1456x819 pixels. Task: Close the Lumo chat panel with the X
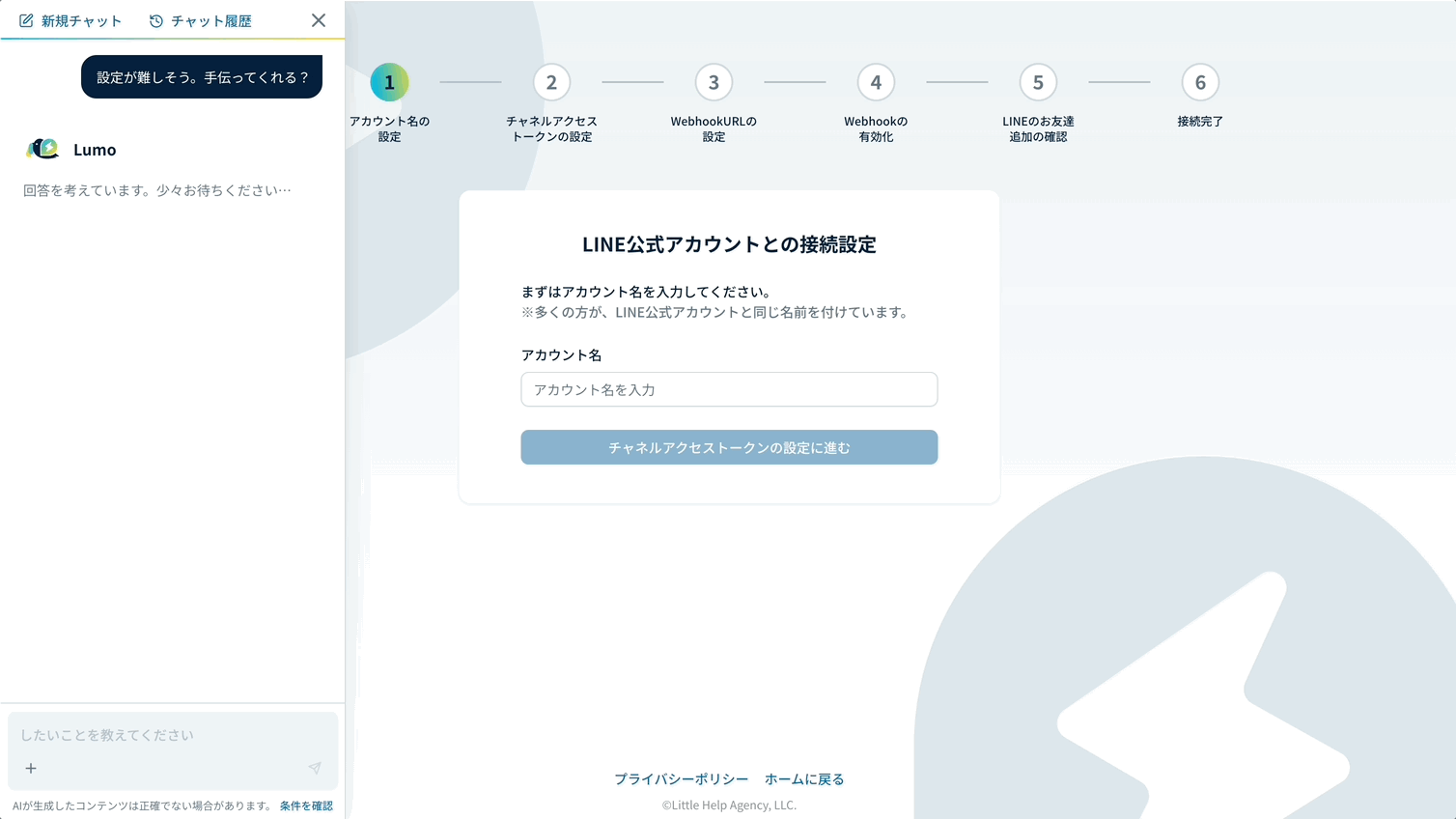[319, 19]
